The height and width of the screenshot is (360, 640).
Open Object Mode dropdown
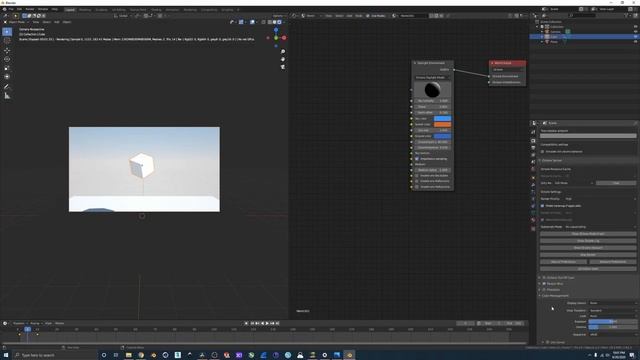pos(16,22)
